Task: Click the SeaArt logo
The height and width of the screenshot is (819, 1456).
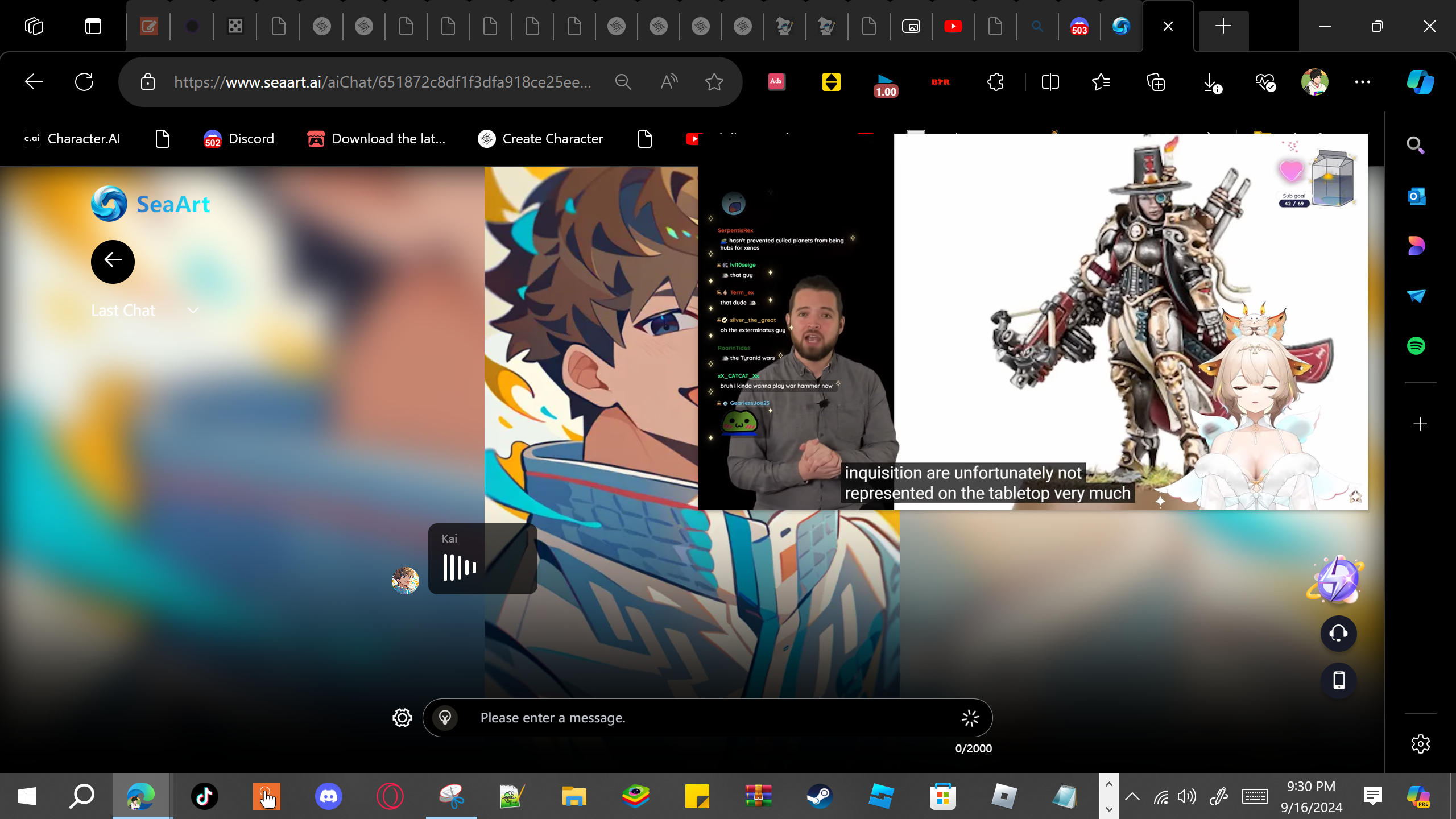Action: click(151, 204)
